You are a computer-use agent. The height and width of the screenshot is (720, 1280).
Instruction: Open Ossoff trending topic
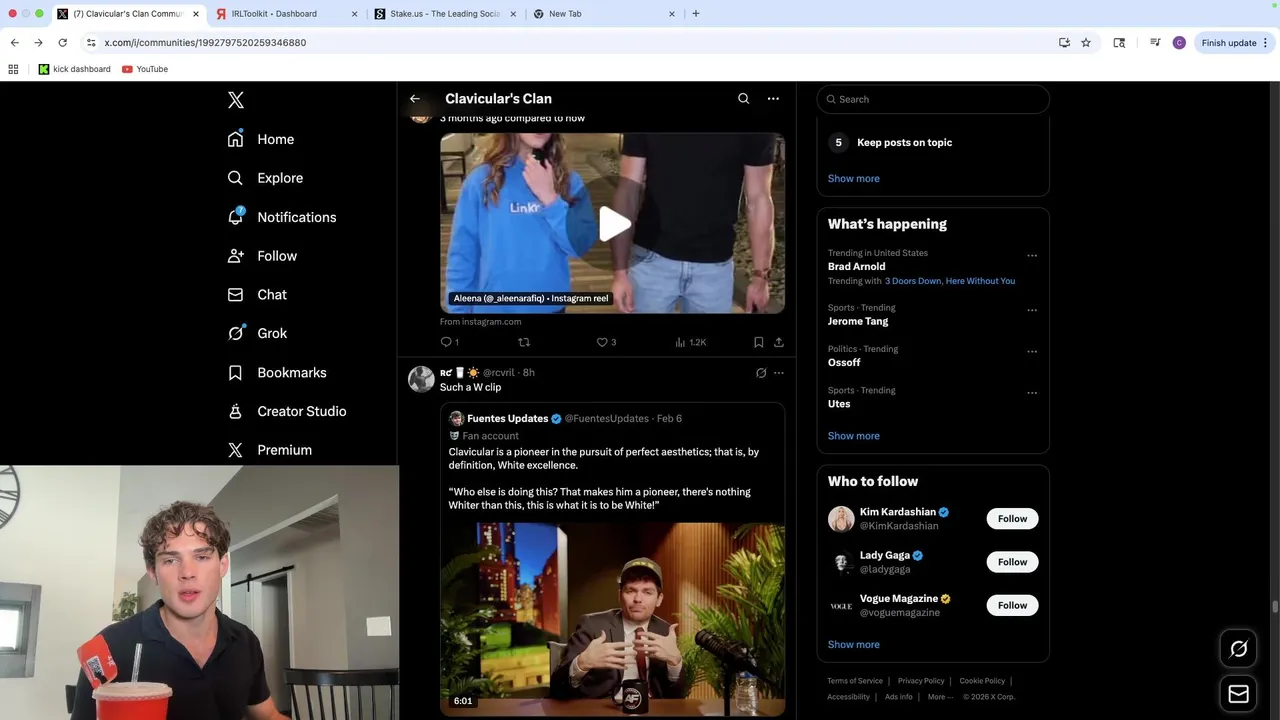844,362
